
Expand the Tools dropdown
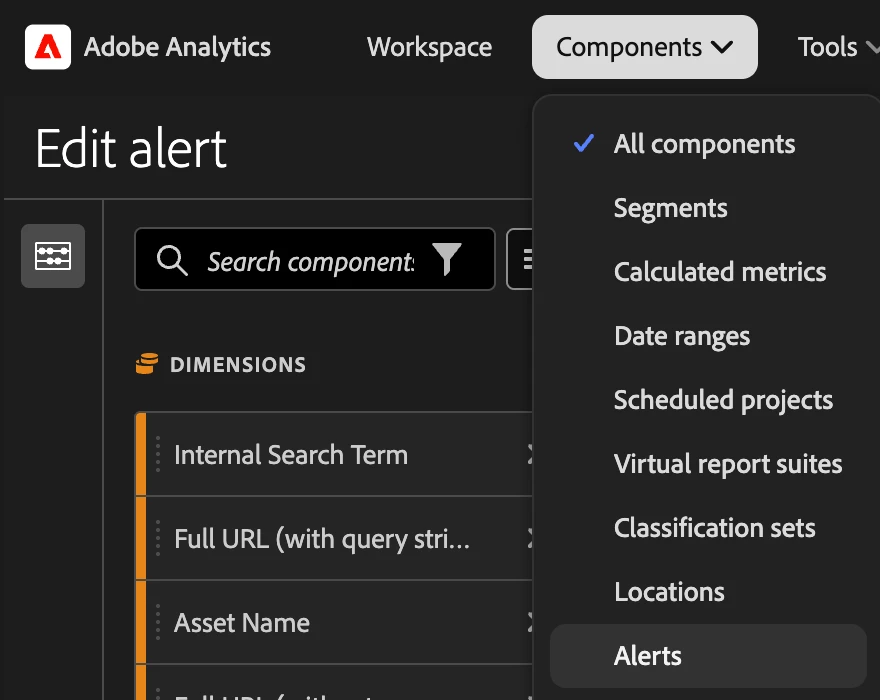(x=836, y=47)
